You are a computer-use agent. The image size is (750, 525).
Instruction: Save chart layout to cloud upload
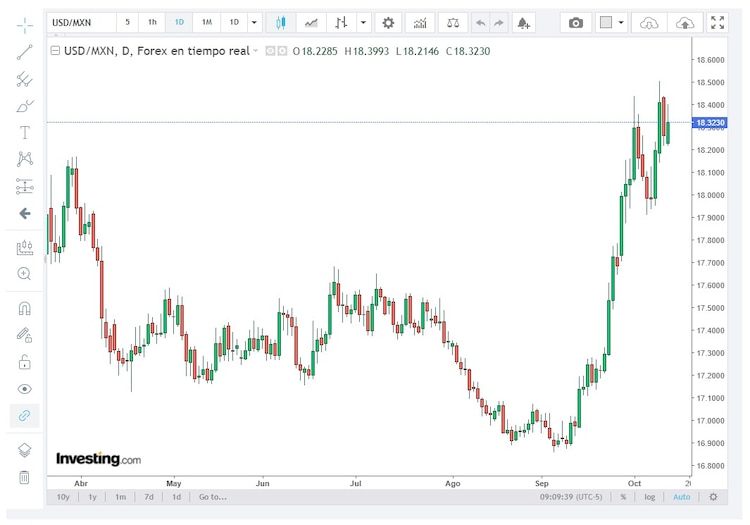click(685, 22)
